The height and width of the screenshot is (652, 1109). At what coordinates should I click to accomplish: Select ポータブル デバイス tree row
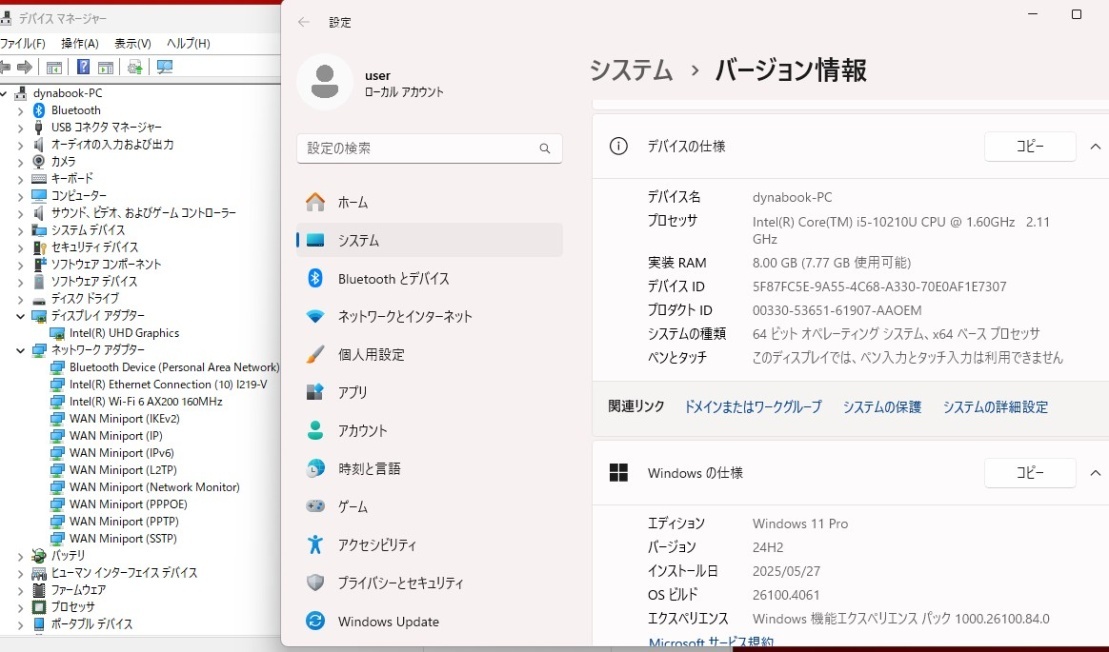(x=91, y=624)
